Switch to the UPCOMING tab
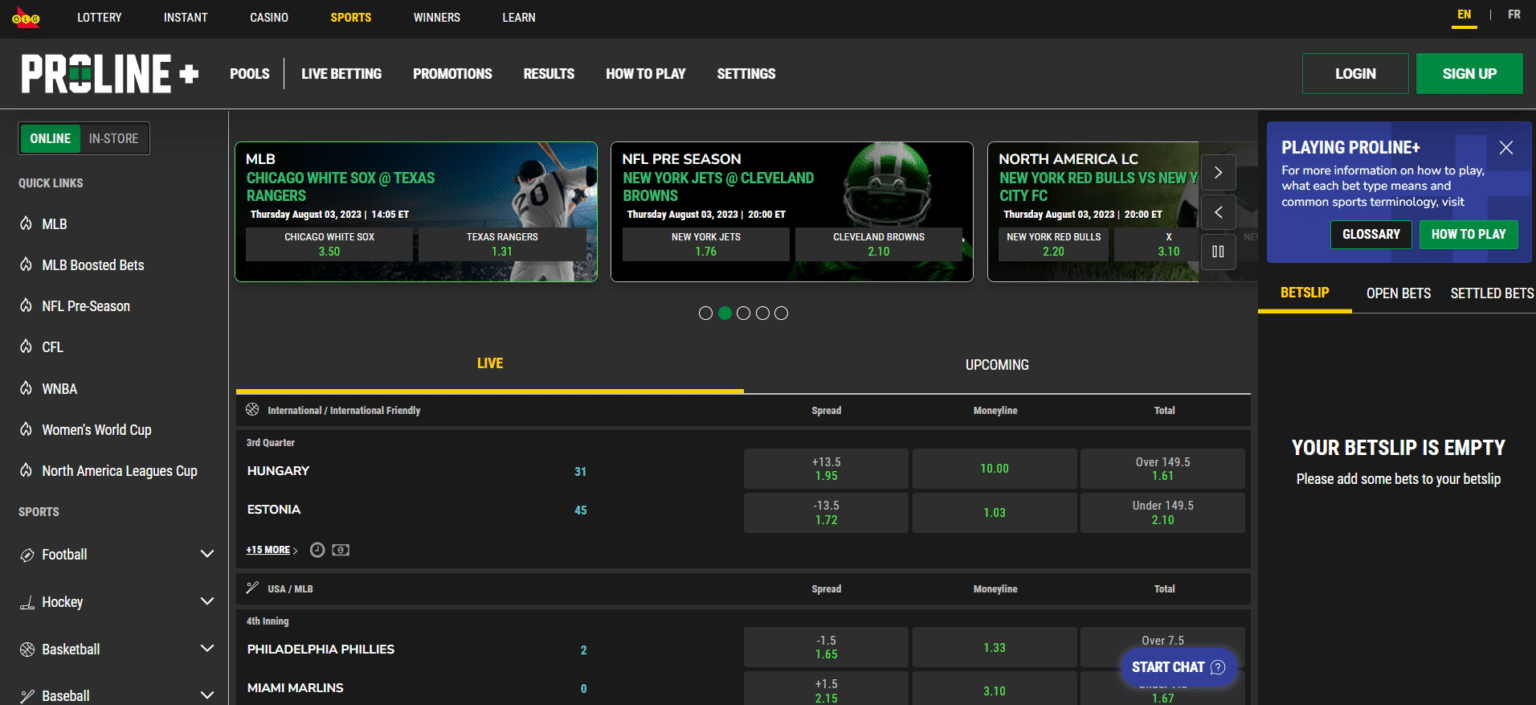Viewport: 1536px width, 705px height. (x=996, y=364)
